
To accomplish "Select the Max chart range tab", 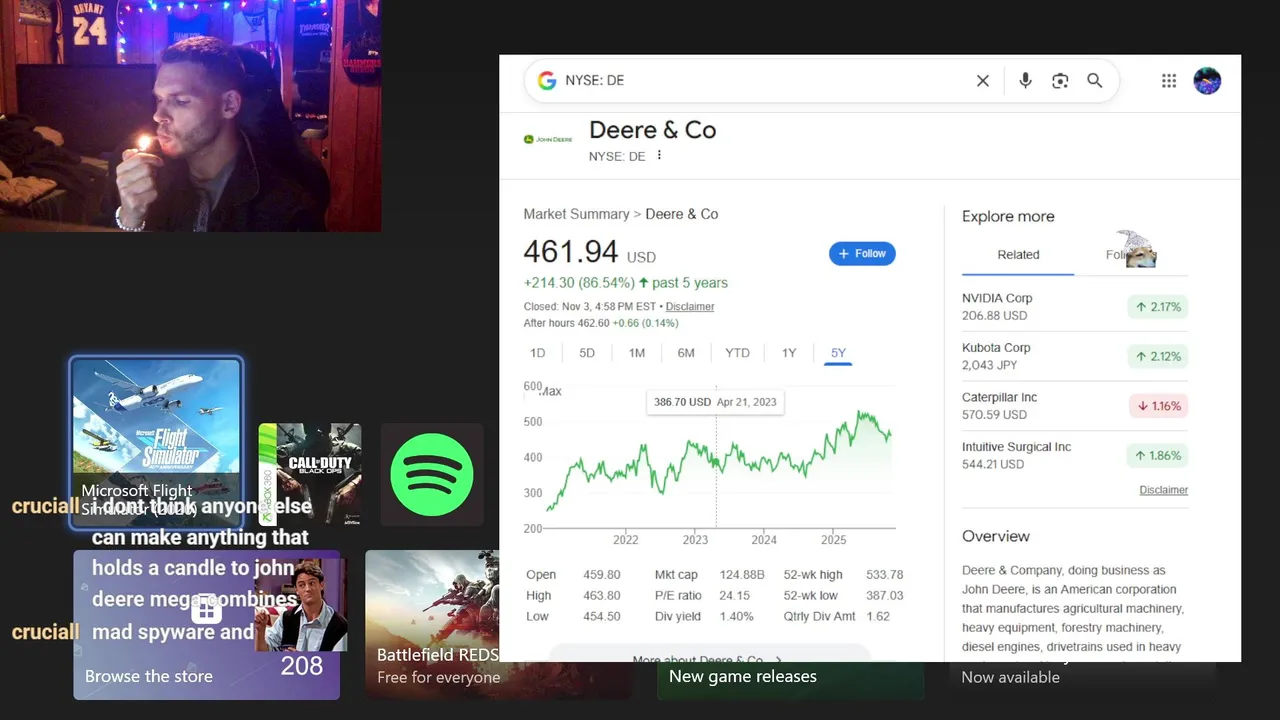I will (550, 391).
